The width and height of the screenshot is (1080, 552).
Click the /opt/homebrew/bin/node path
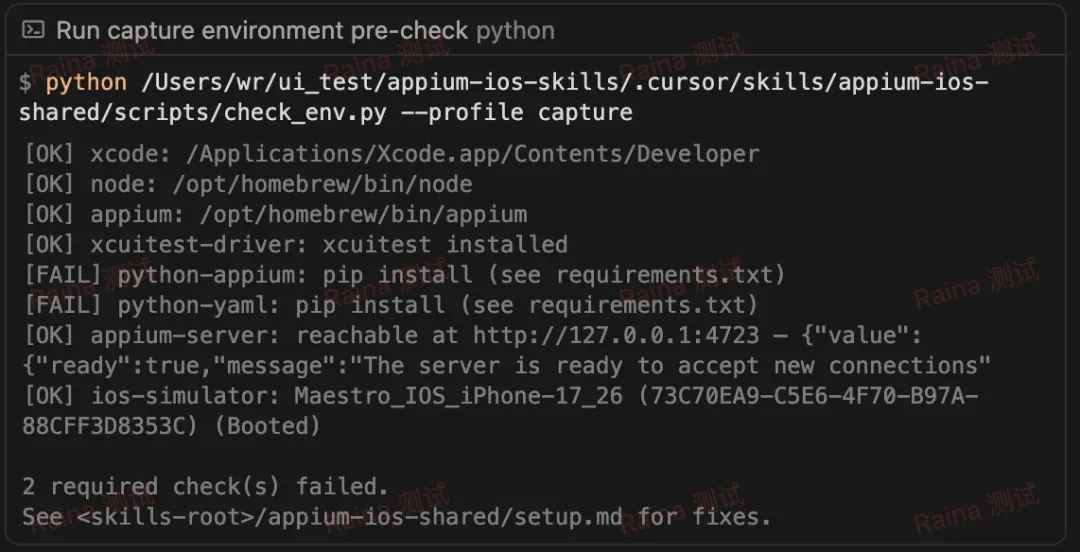coord(322,185)
